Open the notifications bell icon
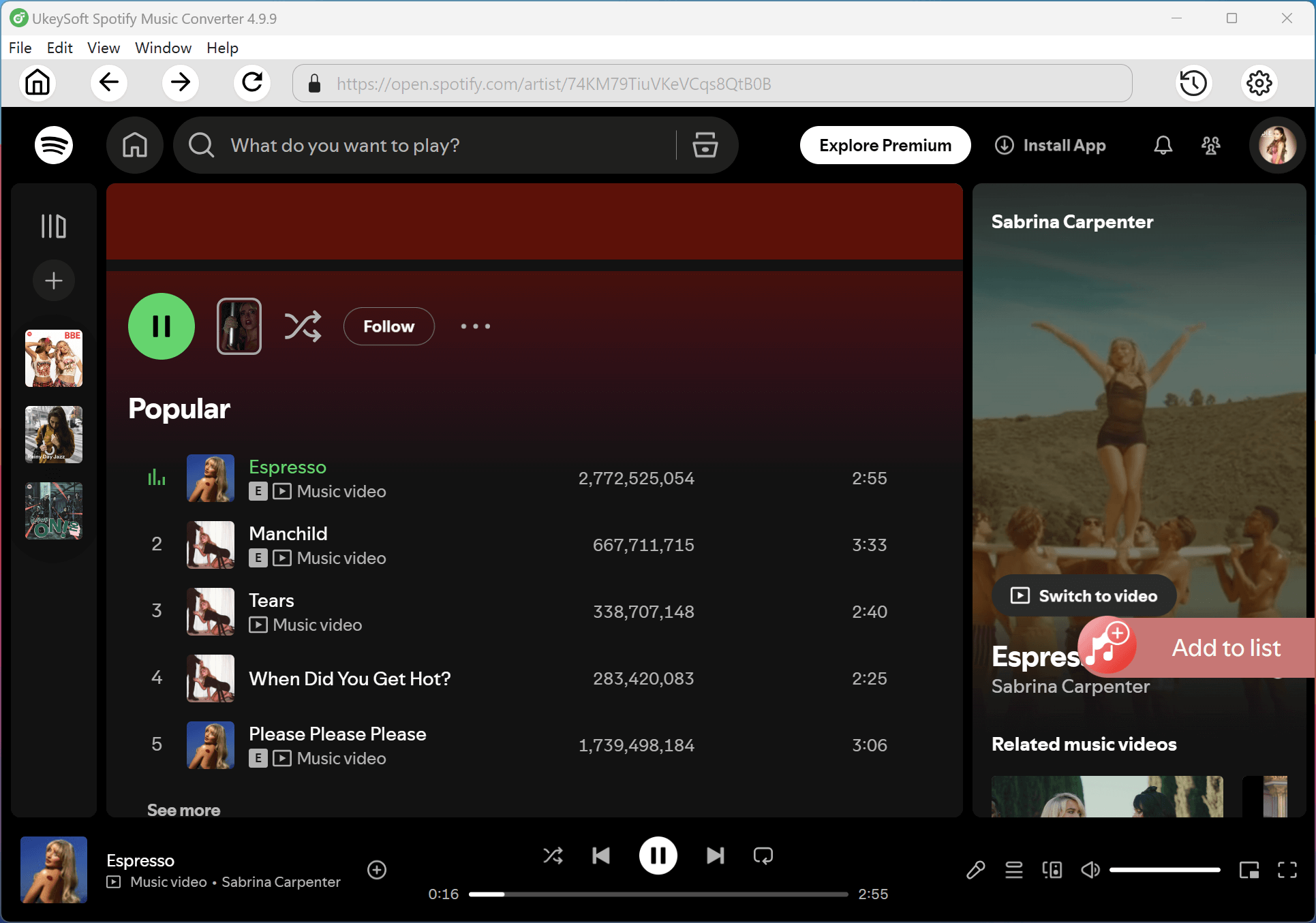The image size is (1316, 923). pyautogui.click(x=1163, y=145)
